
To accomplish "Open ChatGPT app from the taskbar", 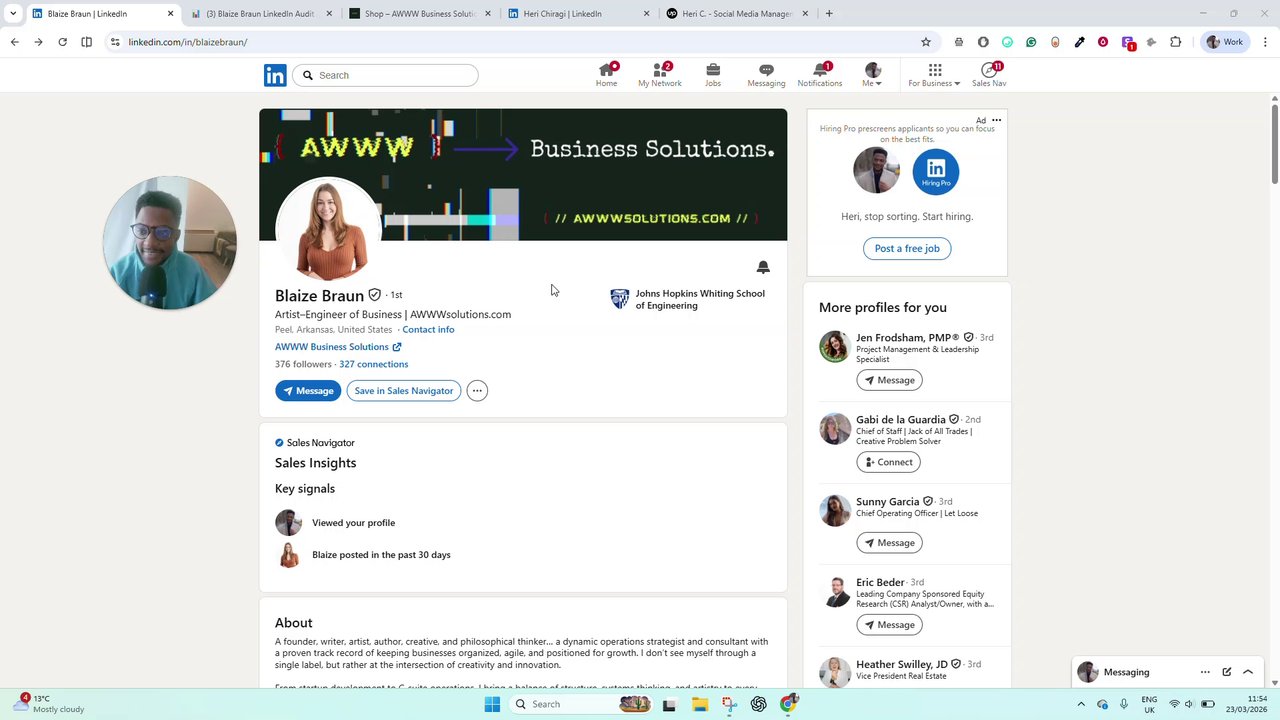I will coord(759,704).
